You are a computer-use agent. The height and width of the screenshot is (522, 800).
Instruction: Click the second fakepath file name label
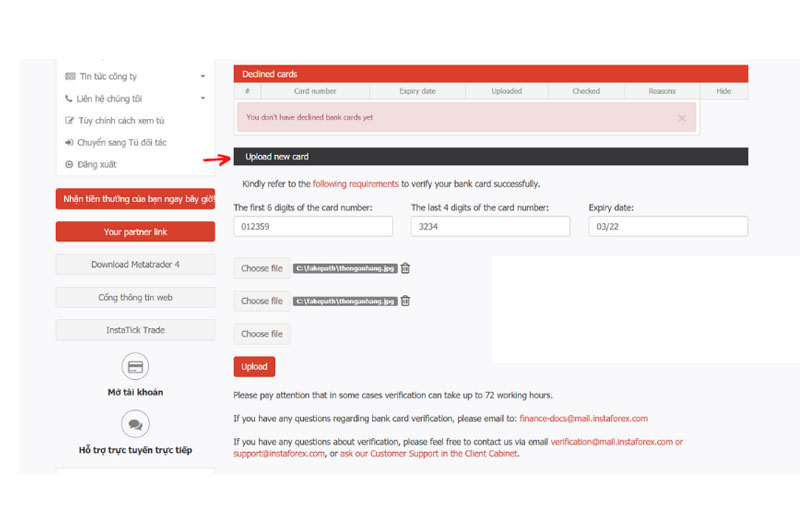coord(345,301)
